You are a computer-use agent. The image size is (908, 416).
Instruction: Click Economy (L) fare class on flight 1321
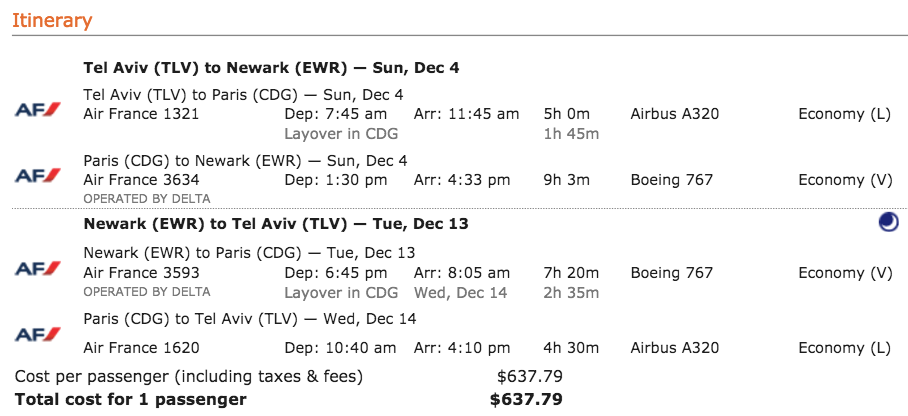click(x=845, y=114)
